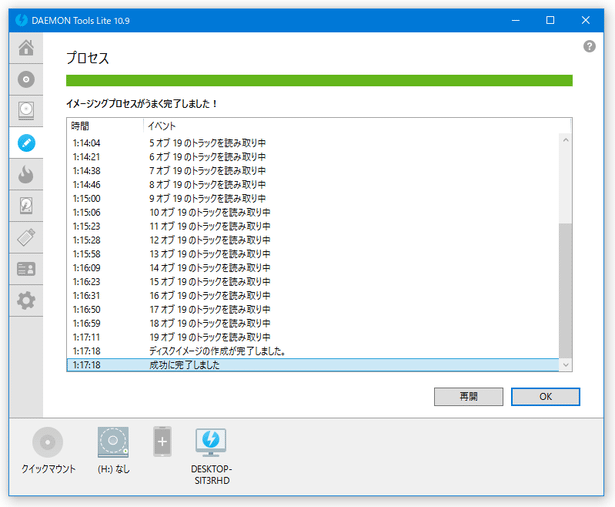Click the log scrollbar down arrow
This screenshot has width=615, height=507.
tap(566, 365)
